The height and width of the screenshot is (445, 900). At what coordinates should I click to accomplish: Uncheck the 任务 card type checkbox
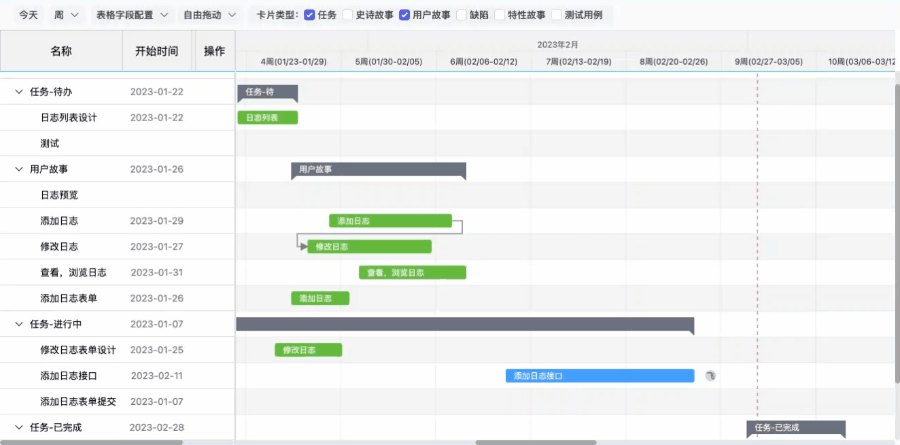coord(309,15)
